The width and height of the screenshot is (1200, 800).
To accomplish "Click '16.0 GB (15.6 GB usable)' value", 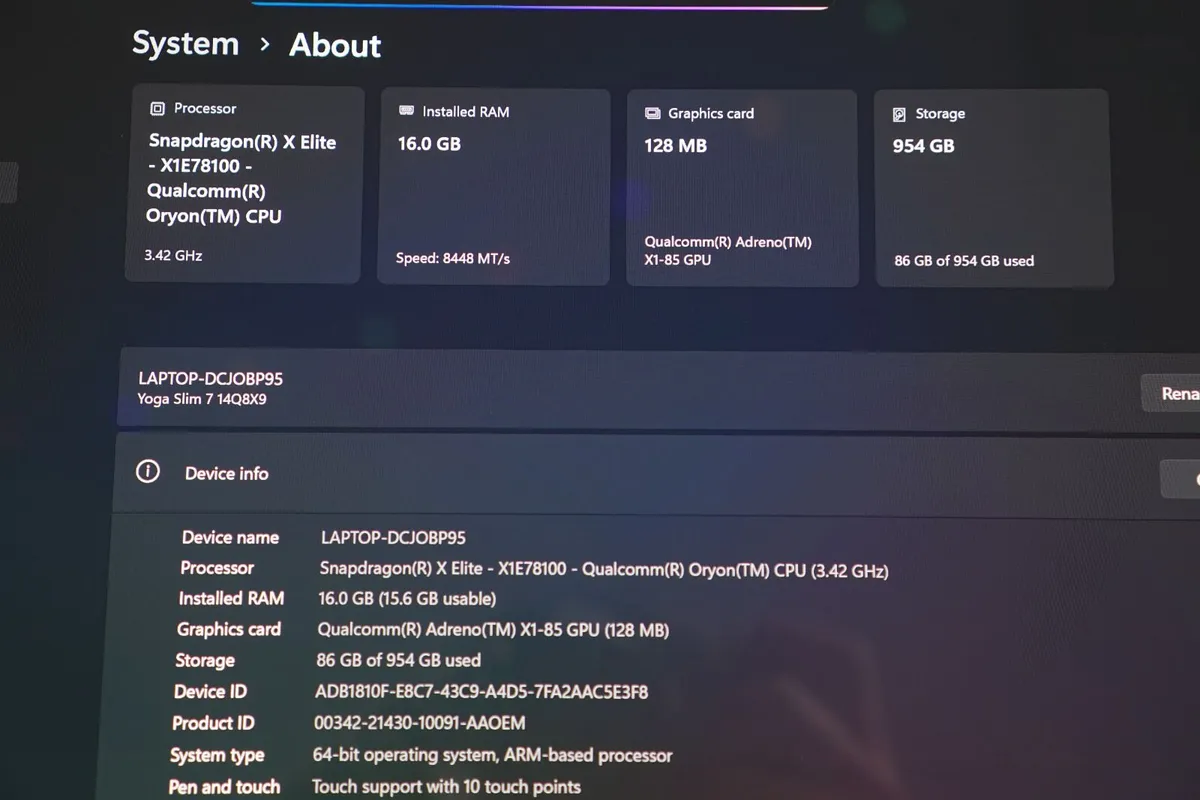I will [406, 599].
